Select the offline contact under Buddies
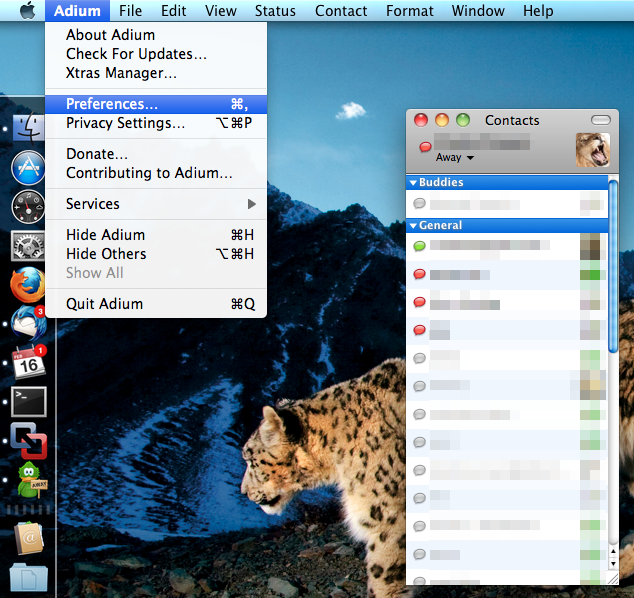The width and height of the screenshot is (634, 598). coord(507,203)
